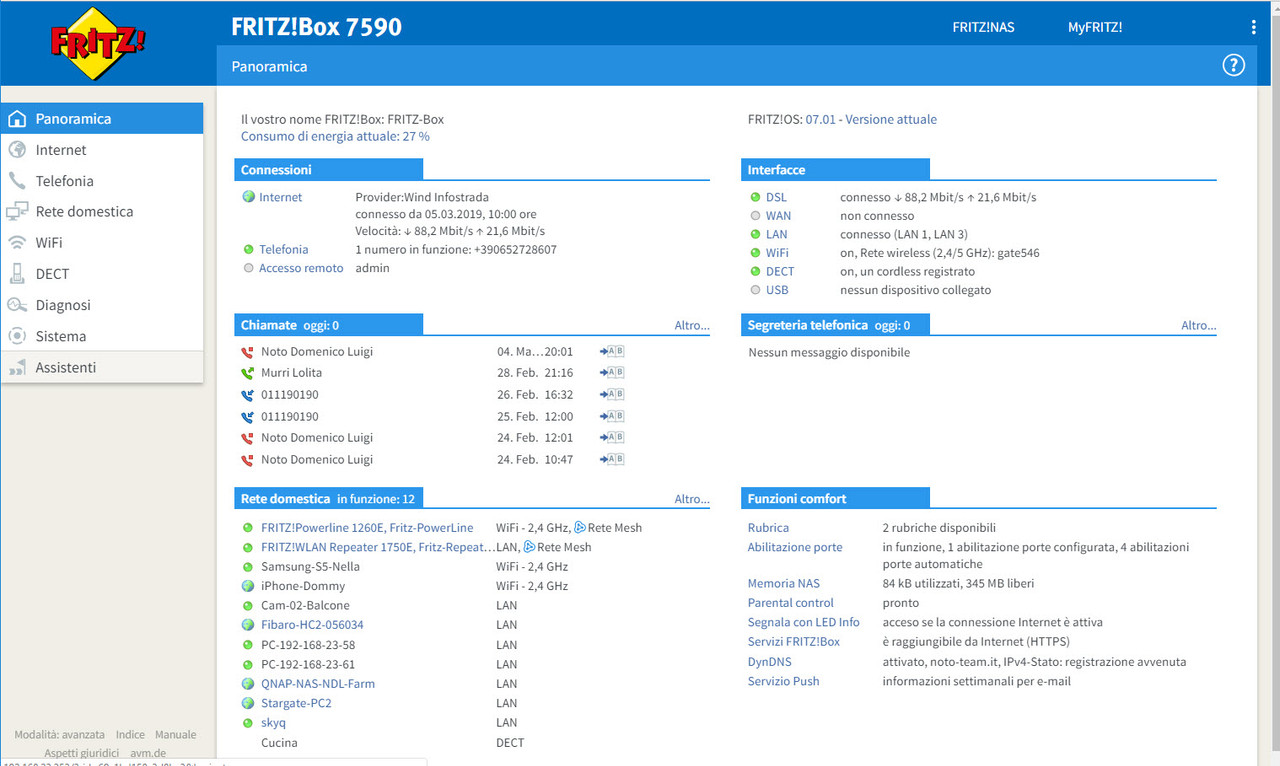The image size is (1280, 766).
Task: Click the outgoing call icon for Murri Lolita
Action: 248,373
